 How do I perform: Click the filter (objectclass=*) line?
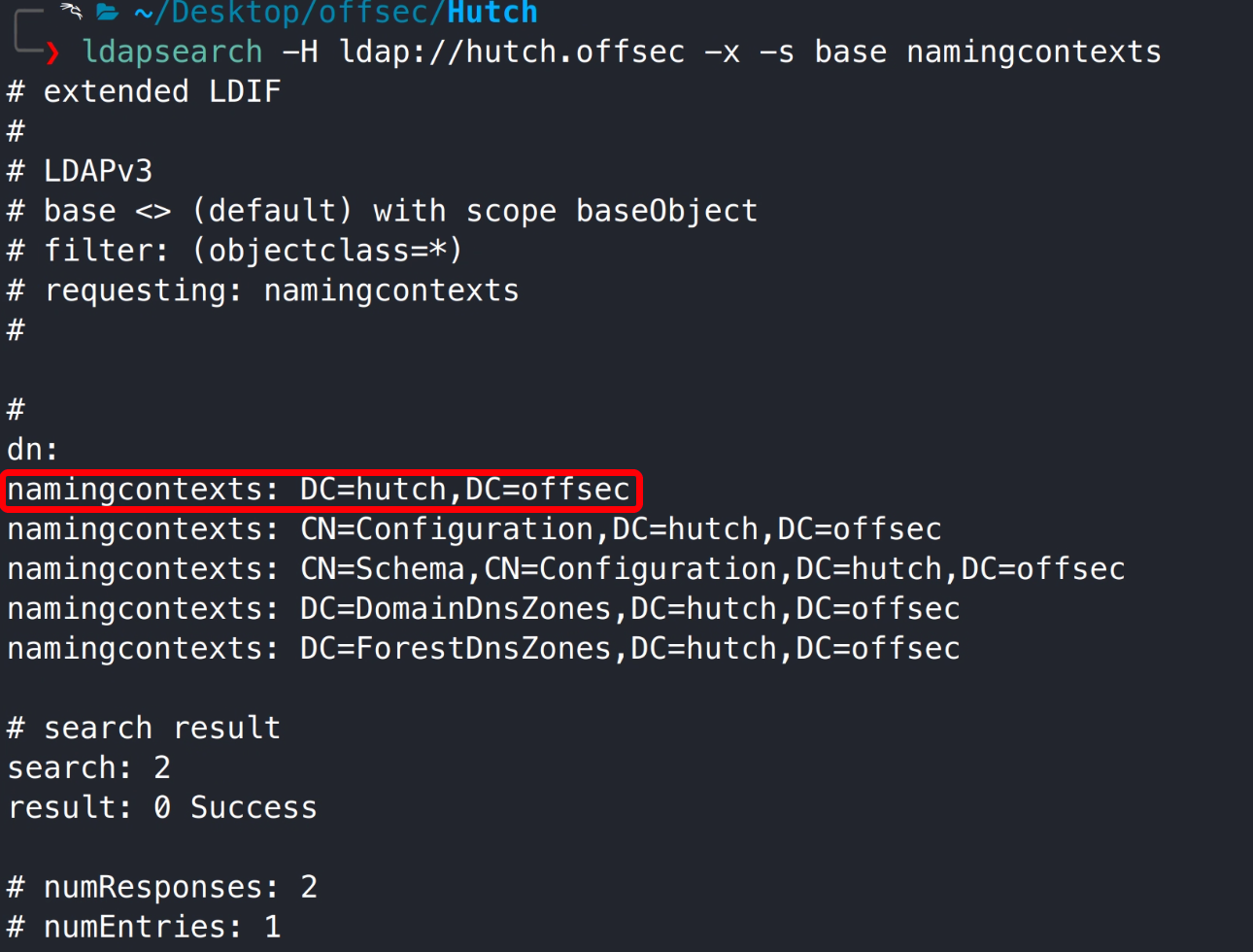click(x=234, y=251)
